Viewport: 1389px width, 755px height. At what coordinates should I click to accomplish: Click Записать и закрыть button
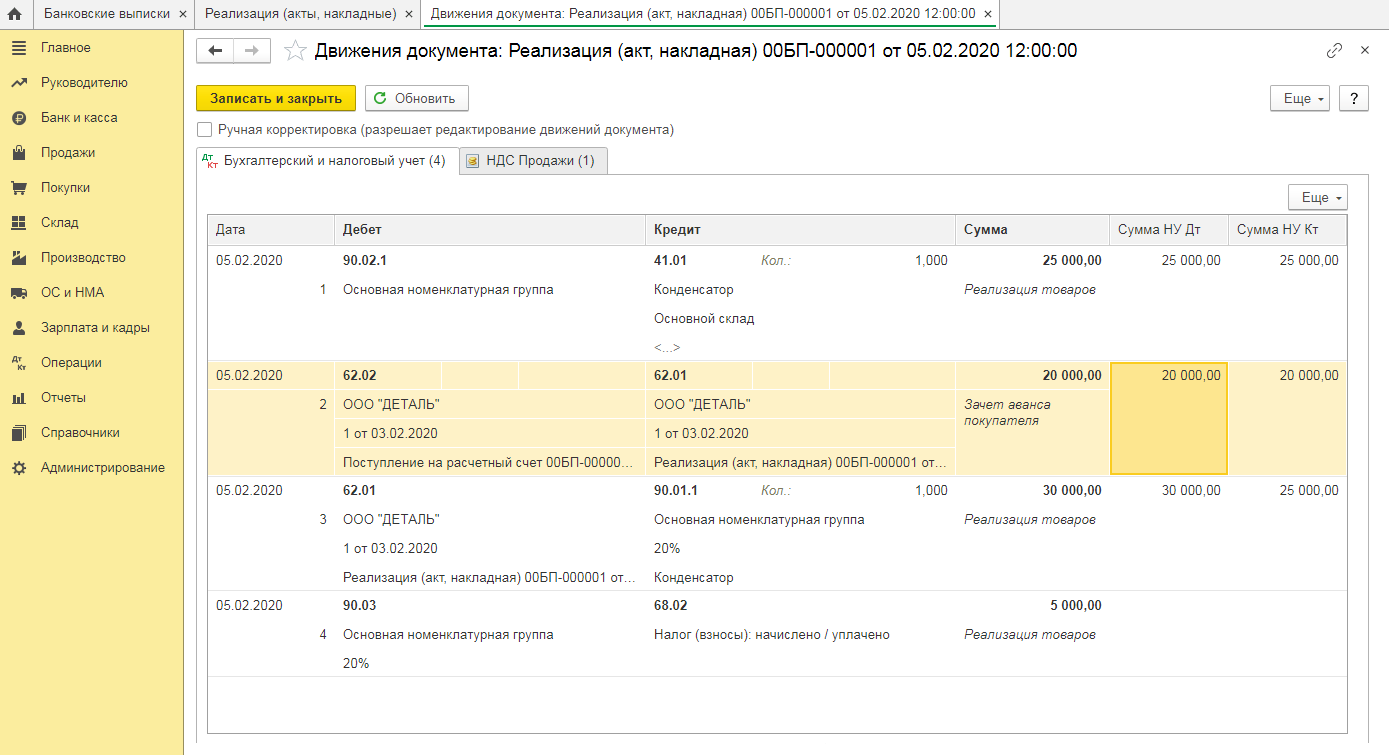(x=275, y=98)
